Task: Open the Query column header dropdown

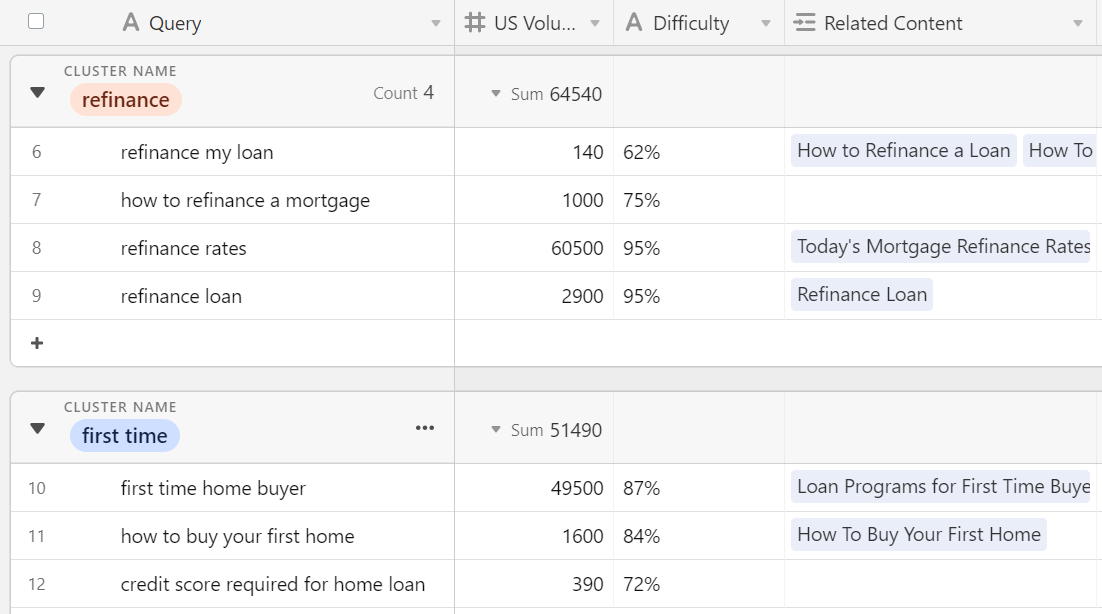Action: [x=436, y=22]
